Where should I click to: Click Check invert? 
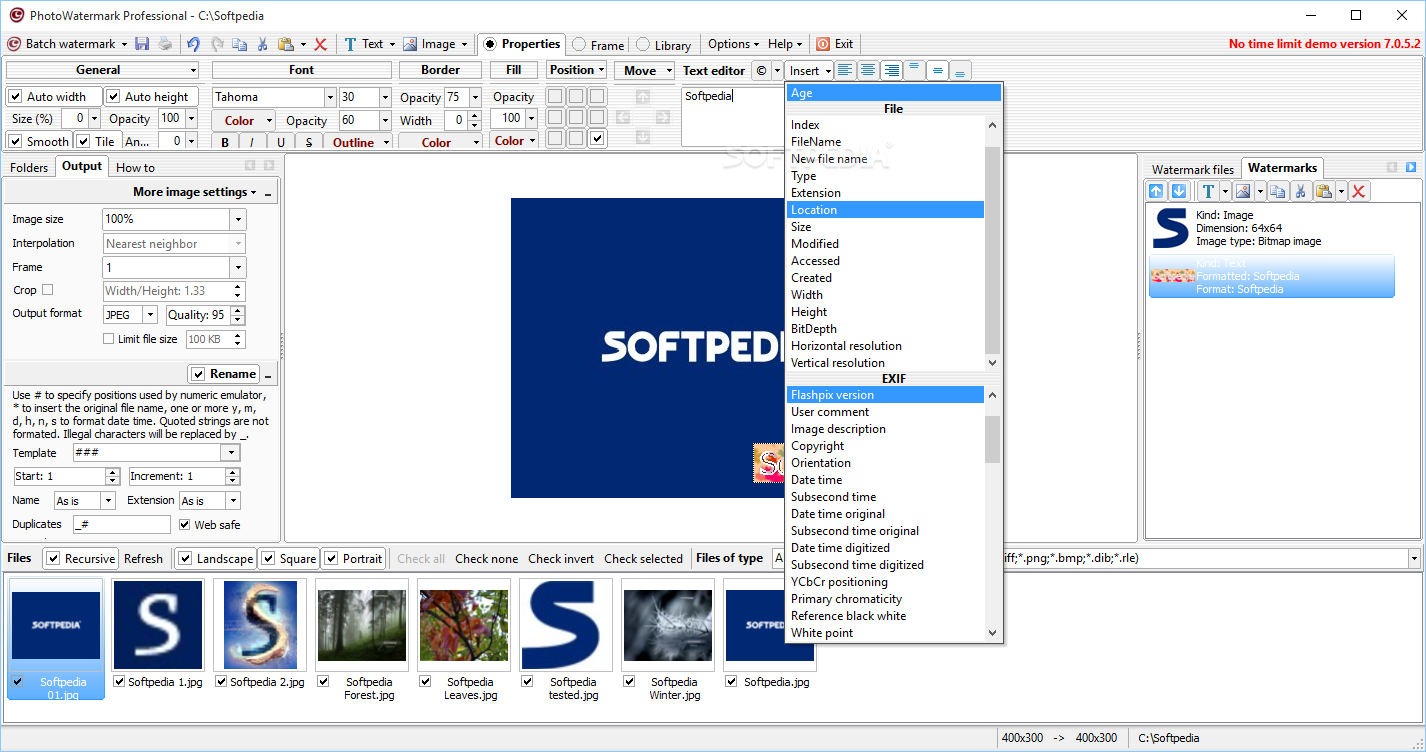tap(561, 559)
